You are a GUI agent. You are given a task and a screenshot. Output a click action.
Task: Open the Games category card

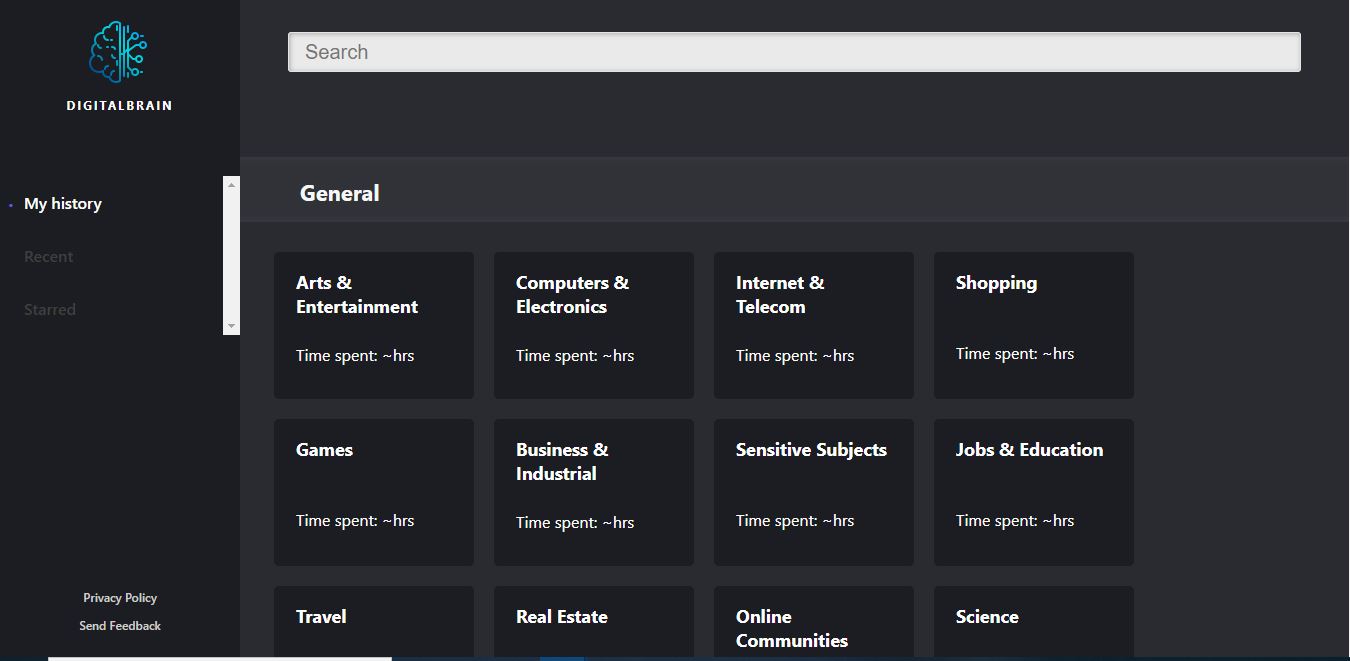pos(374,492)
